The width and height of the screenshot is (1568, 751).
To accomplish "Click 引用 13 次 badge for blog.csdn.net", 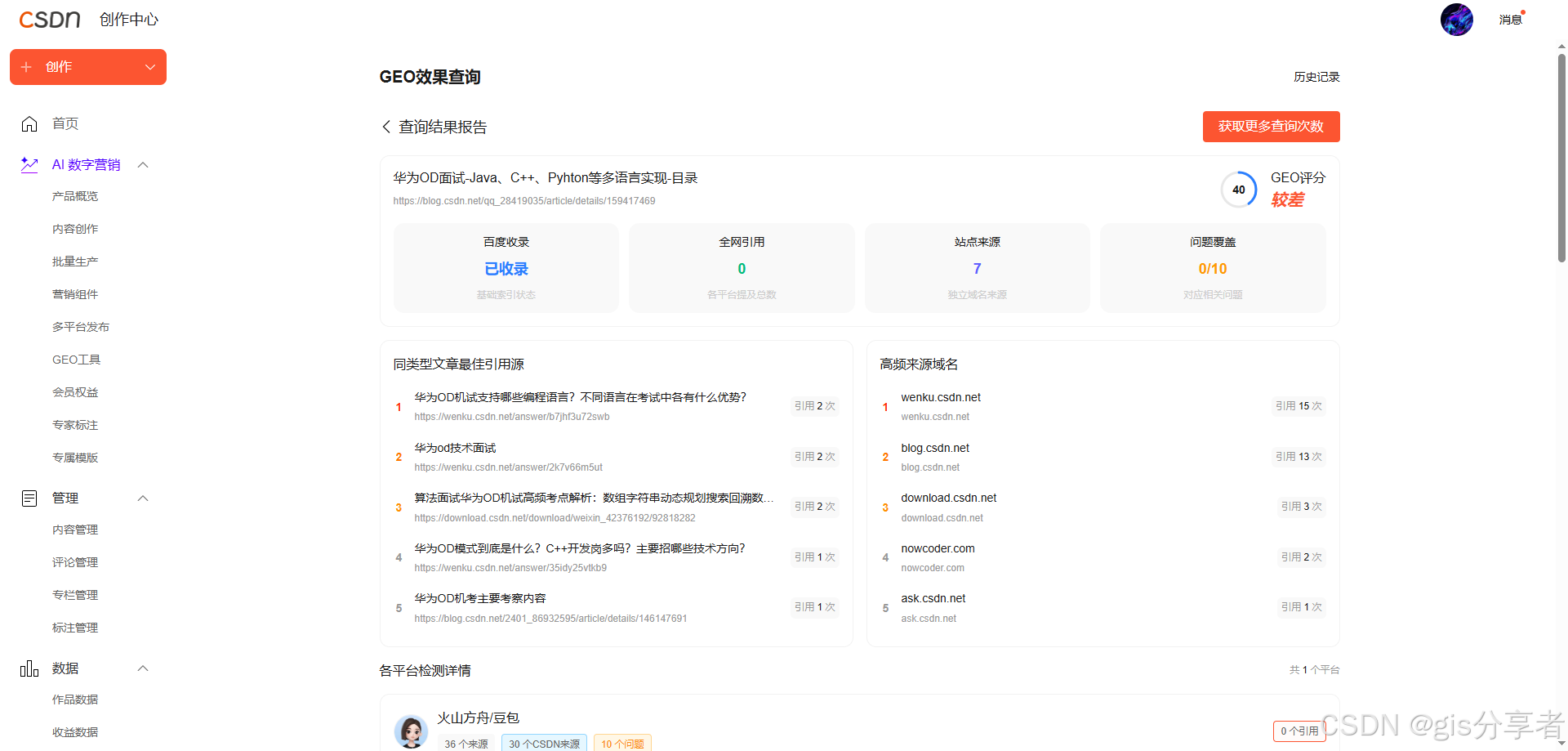I will (x=1298, y=457).
